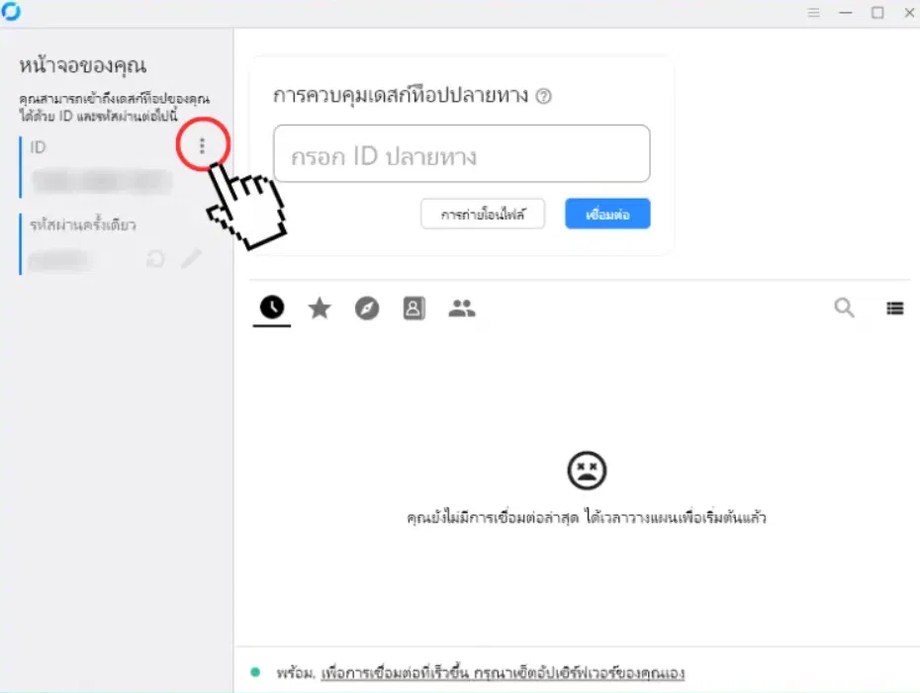
Task: Click the help question mark icon
Action: point(544,96)
